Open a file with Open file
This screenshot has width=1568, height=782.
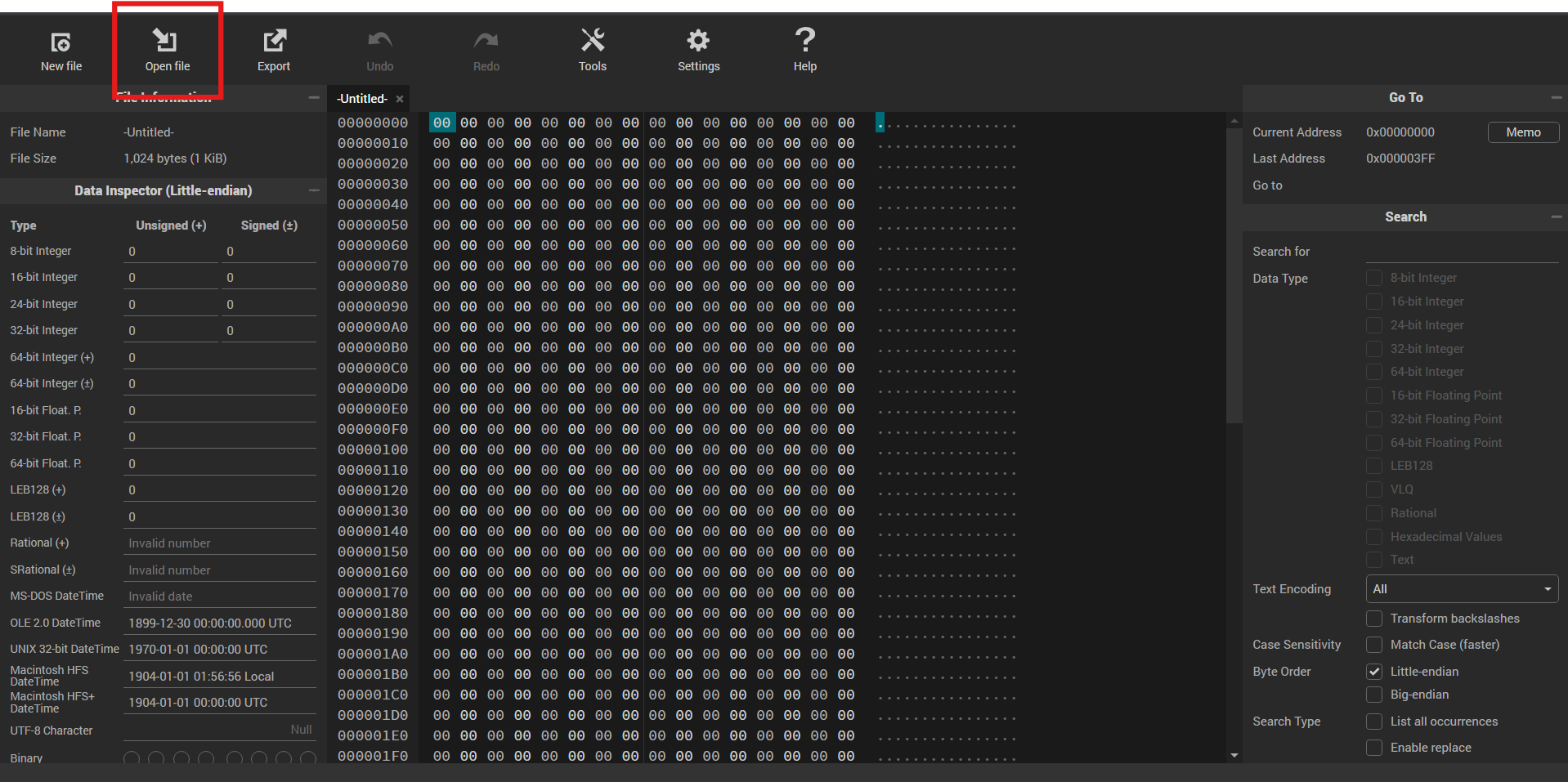click(x=167, y=51)
